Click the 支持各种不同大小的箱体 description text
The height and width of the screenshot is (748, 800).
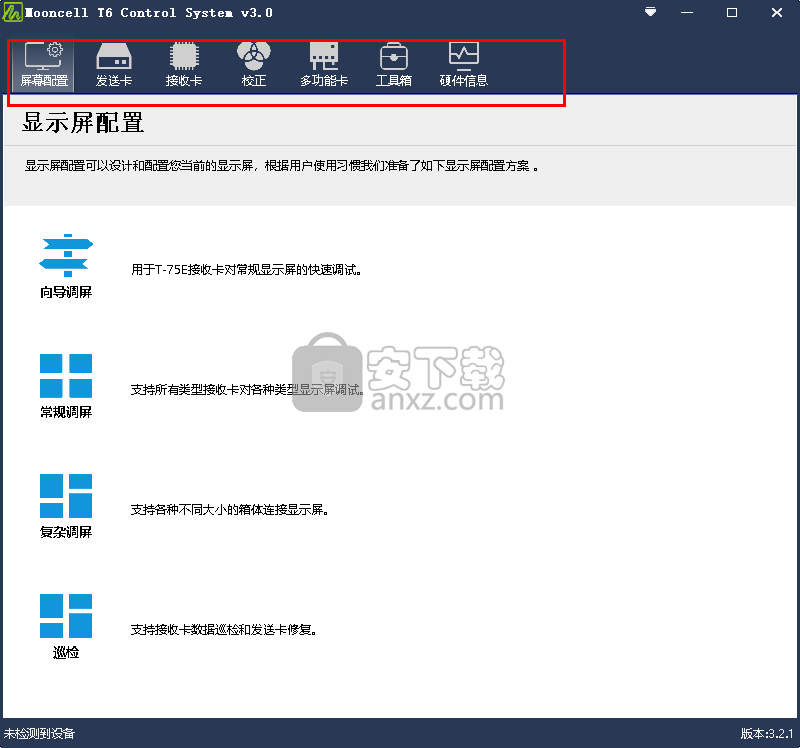pos(230,510)
